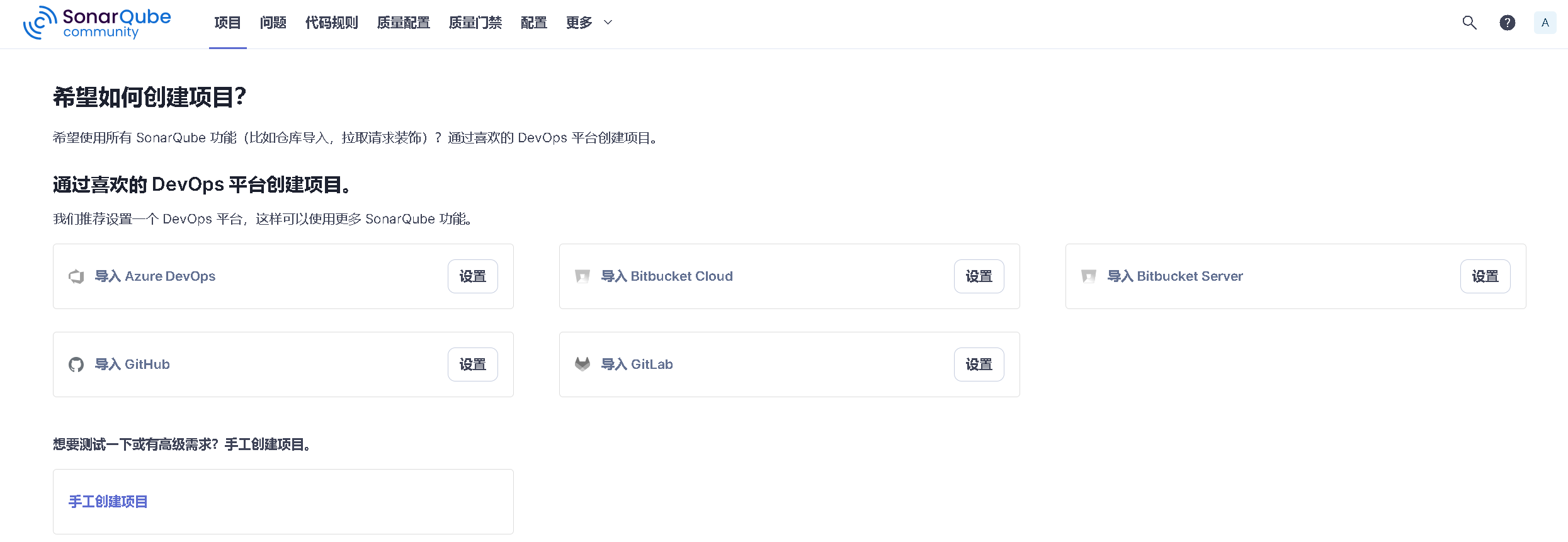Click the text 想要测试一下或有高级需求?手工创建项目。
The width and height of the screenshot is (1568, 542).
pyautogui.click(x=183, y=444)
